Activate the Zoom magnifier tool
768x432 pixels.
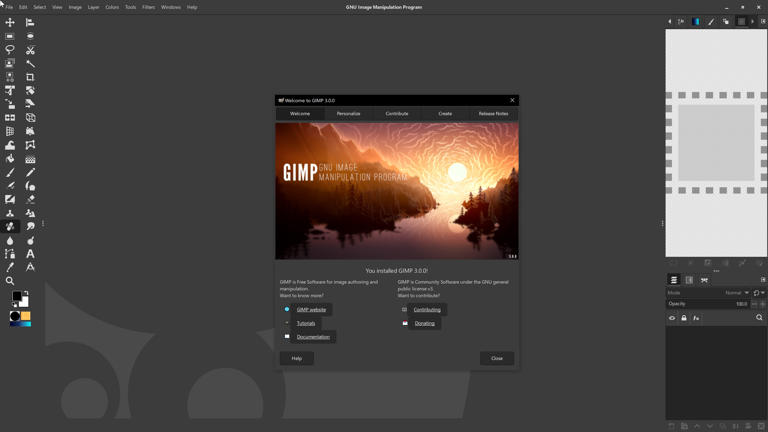[10, 281]
